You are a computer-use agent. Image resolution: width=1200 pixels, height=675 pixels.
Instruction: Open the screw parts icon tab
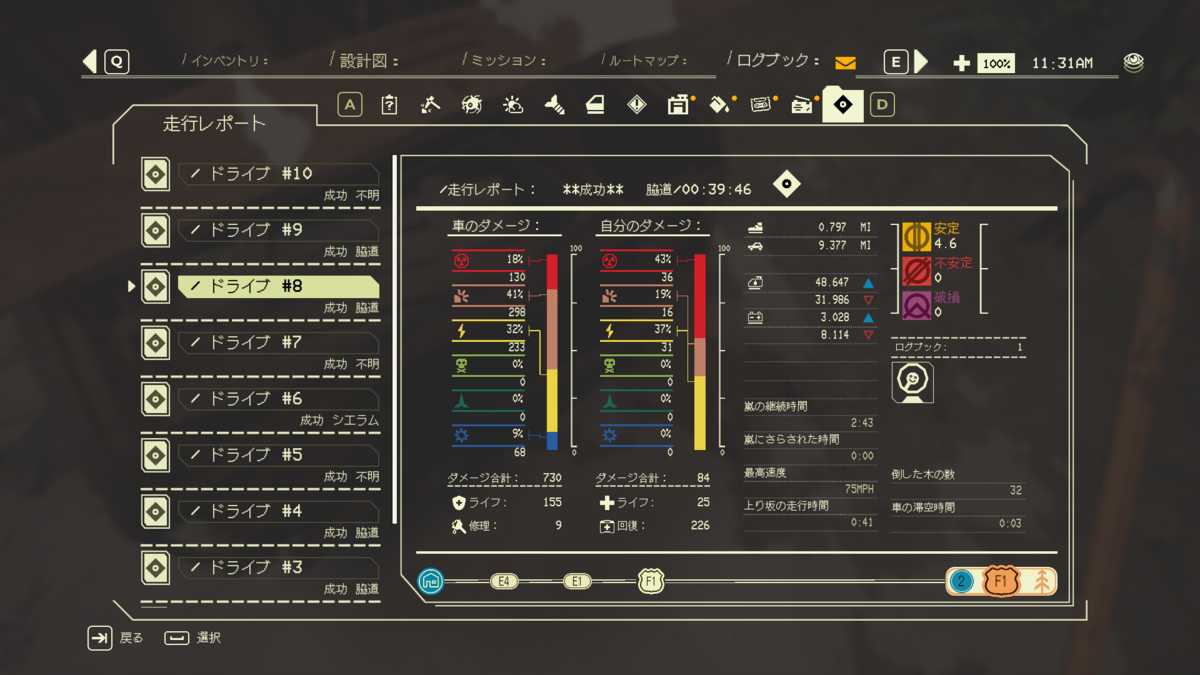point(554,104)
